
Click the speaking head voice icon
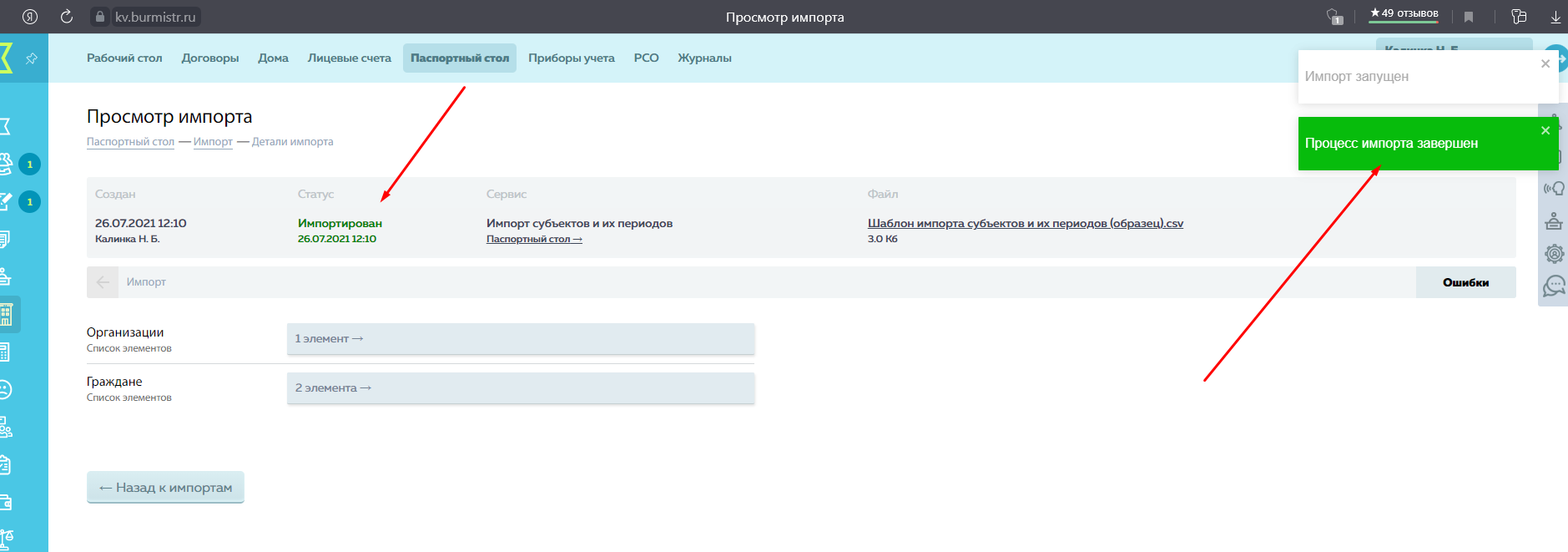[x=1554, y=189]
